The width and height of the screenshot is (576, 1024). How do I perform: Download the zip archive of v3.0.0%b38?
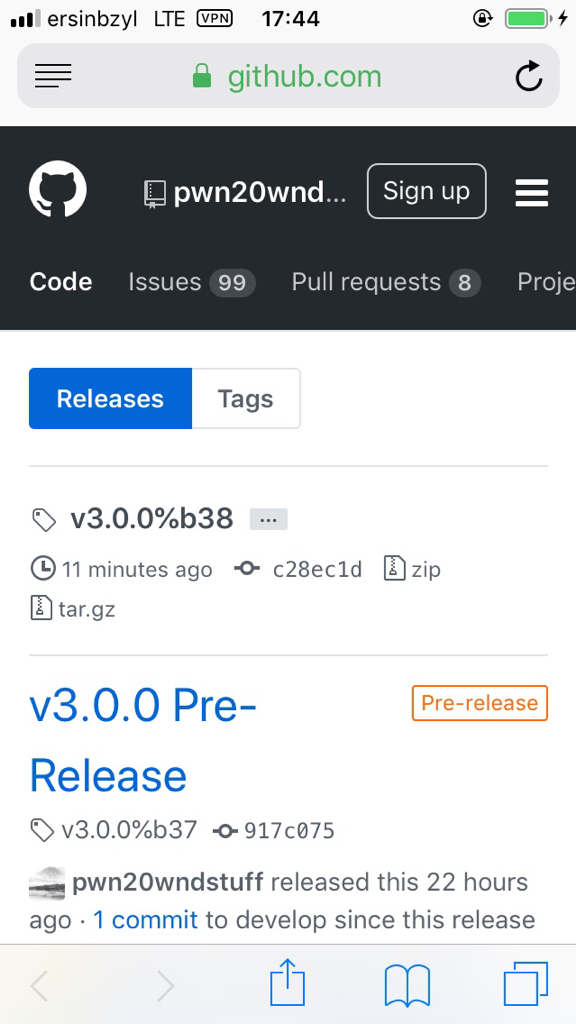pyautogui.click(x=412, y=569)
